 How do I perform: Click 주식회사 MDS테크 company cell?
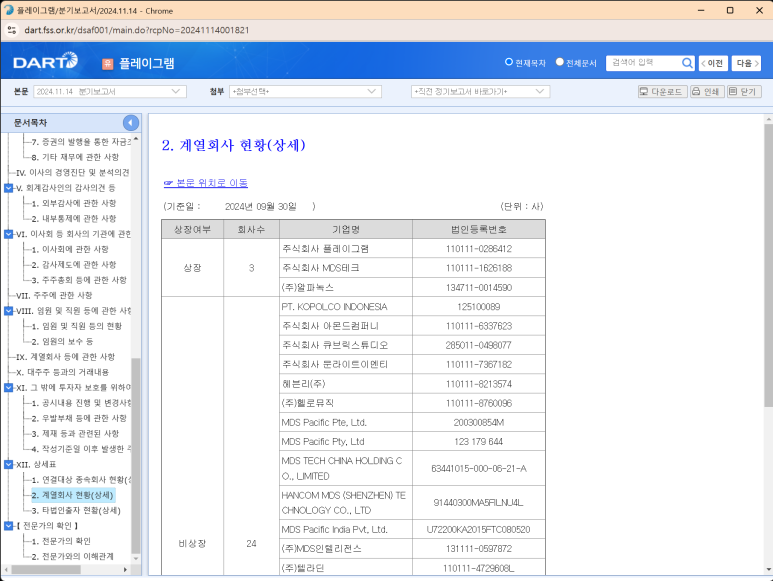point(346,268)
